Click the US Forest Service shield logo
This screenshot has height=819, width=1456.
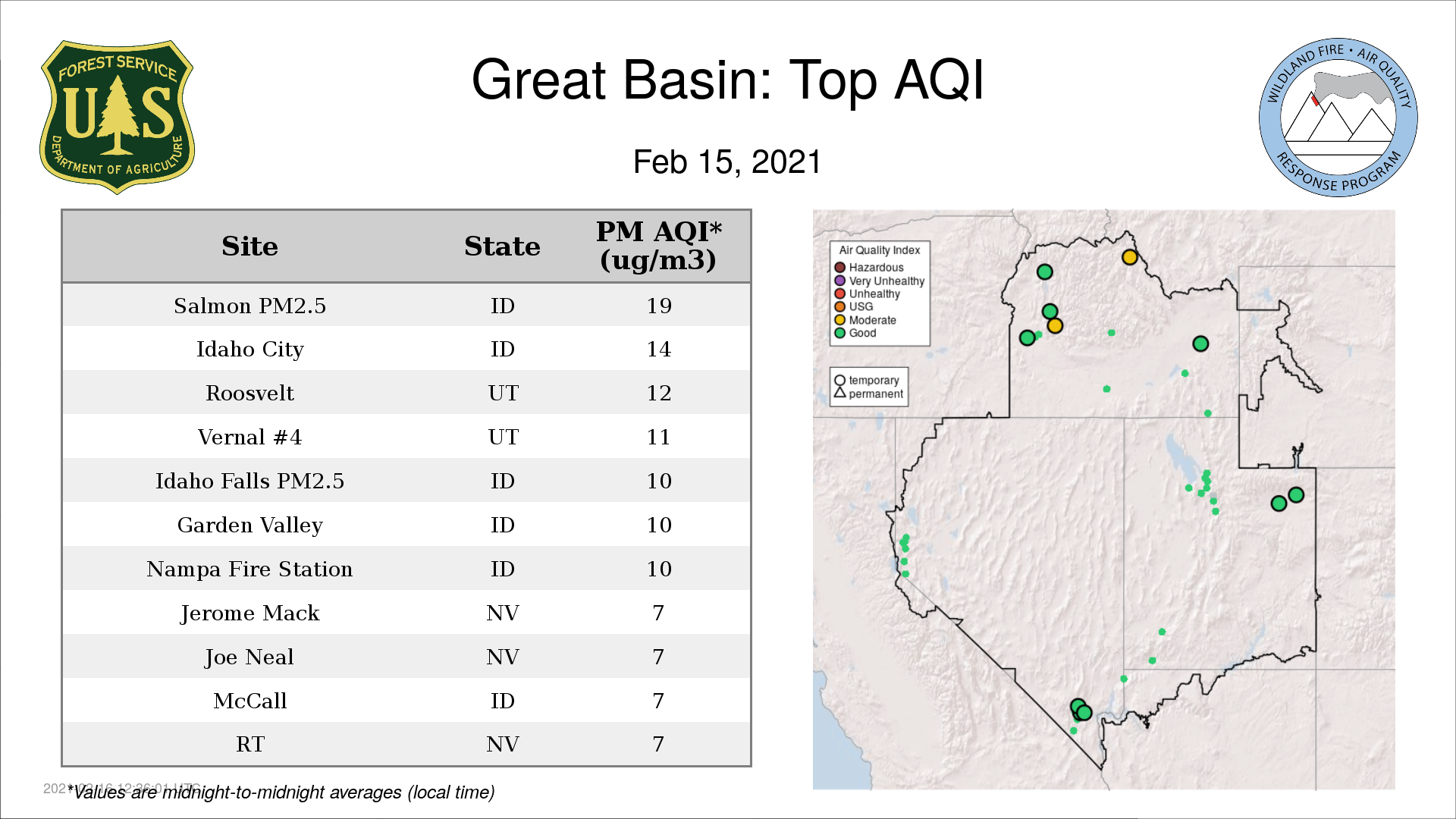click(117, 118)
